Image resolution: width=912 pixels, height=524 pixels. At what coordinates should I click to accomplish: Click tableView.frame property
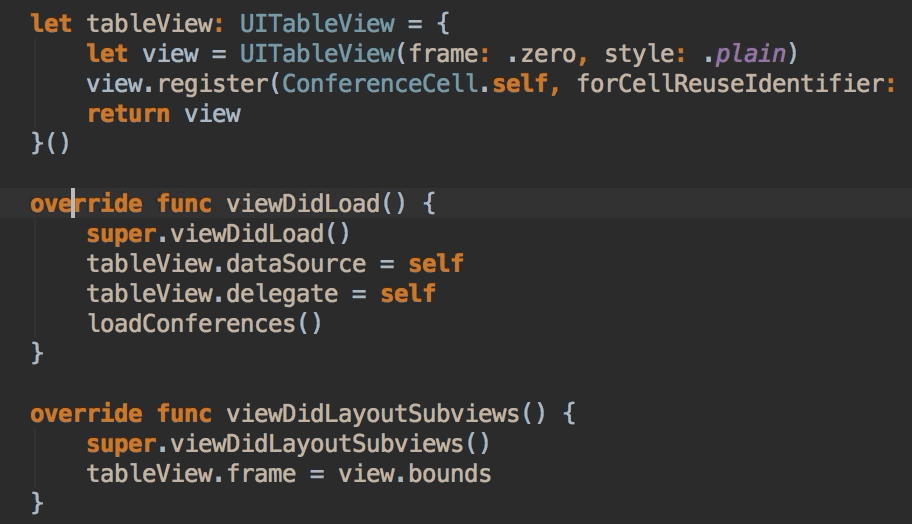[191, 474]
